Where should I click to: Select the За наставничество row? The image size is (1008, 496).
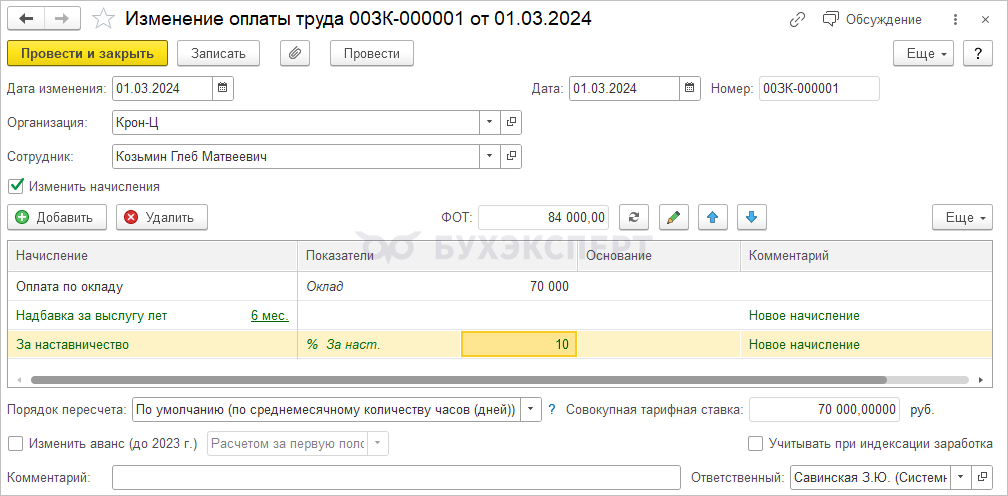click(499, 344)
